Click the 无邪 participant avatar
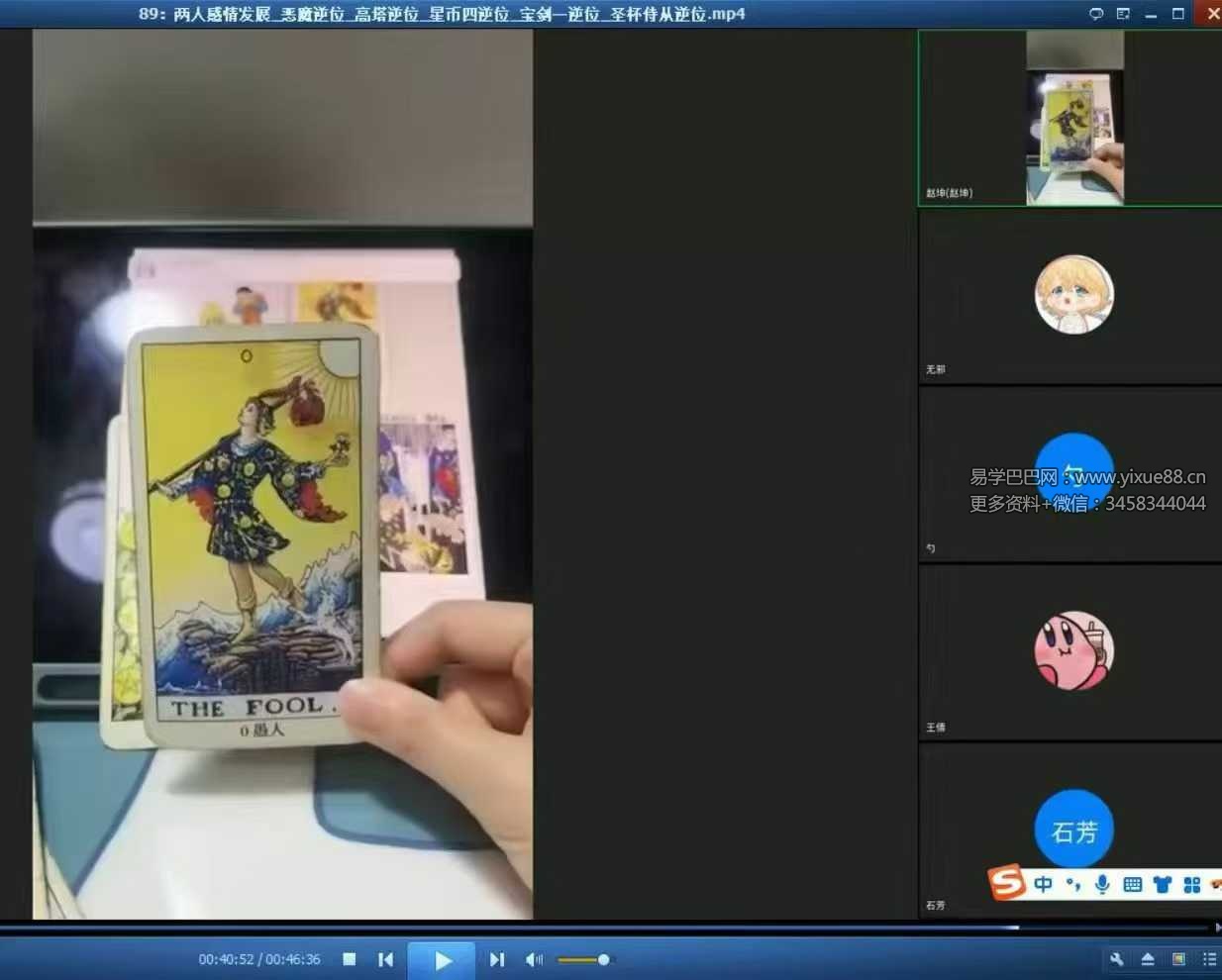 click(x=1074, y=294)
